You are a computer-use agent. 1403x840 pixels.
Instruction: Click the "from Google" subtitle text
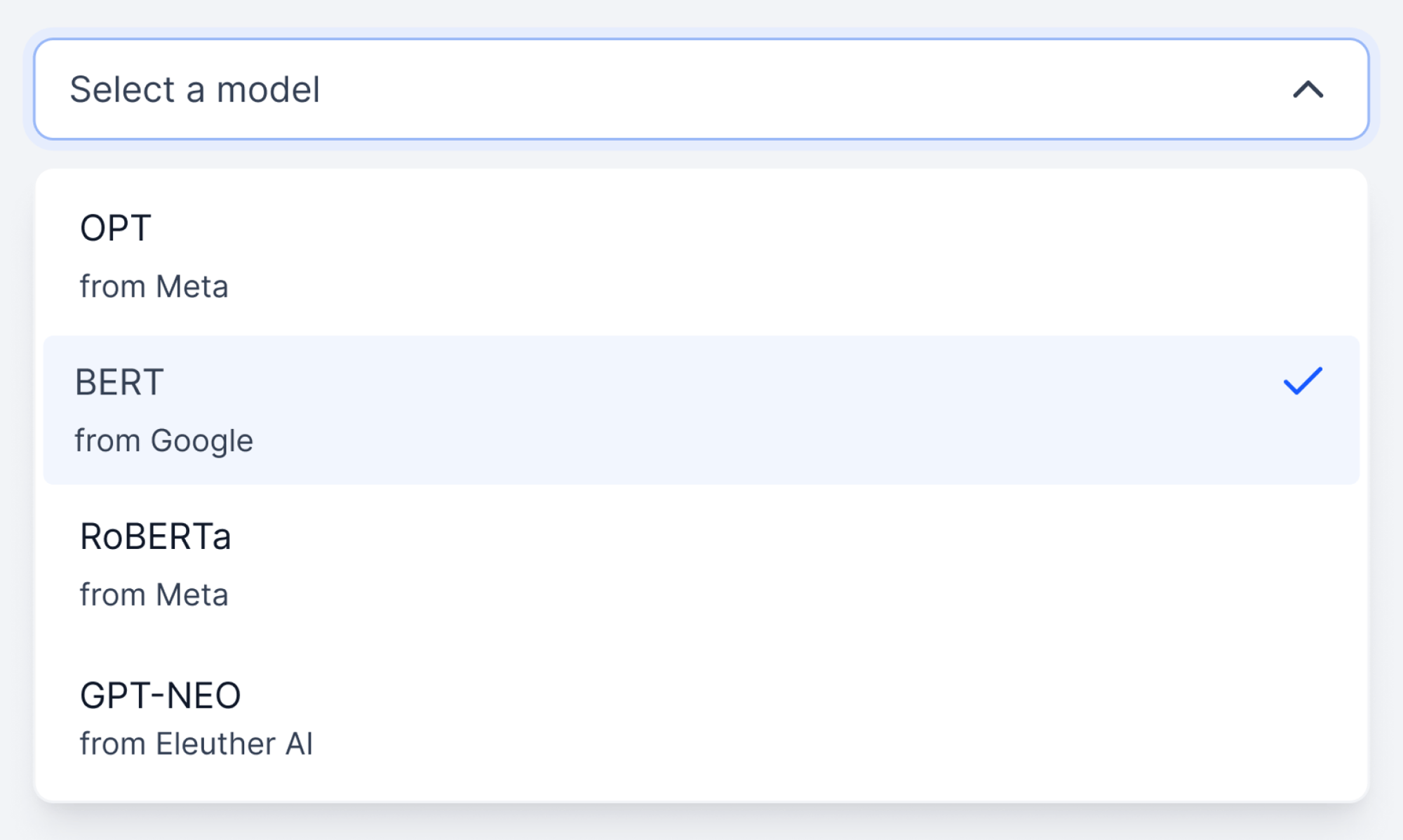click(163, 441)
